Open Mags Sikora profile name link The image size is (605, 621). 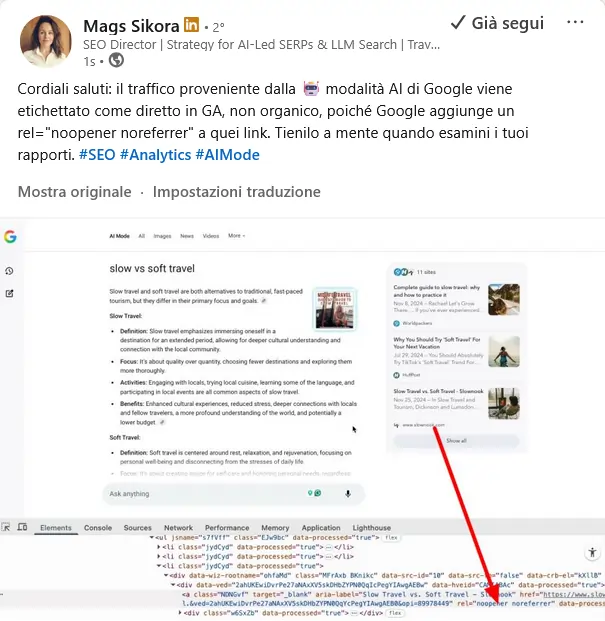131,27
